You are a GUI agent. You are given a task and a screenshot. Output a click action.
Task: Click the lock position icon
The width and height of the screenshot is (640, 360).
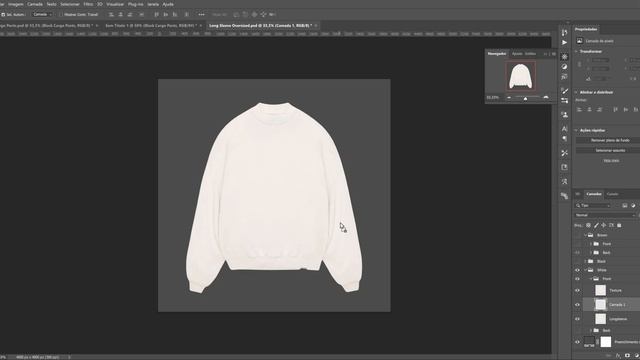tap(604, 225)
